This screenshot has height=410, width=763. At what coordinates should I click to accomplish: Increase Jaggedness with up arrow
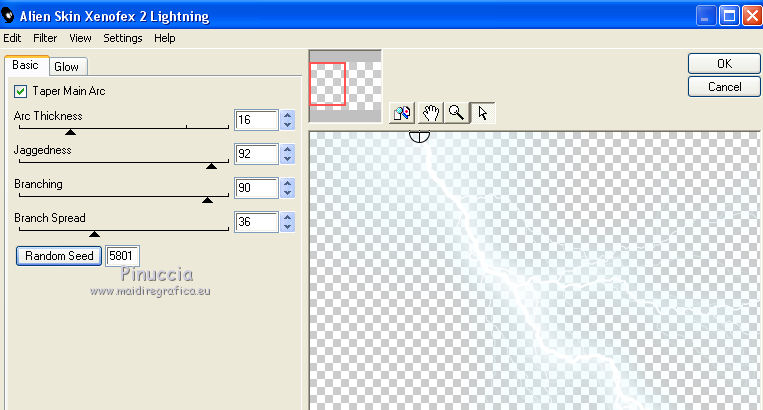coord(288,149)
